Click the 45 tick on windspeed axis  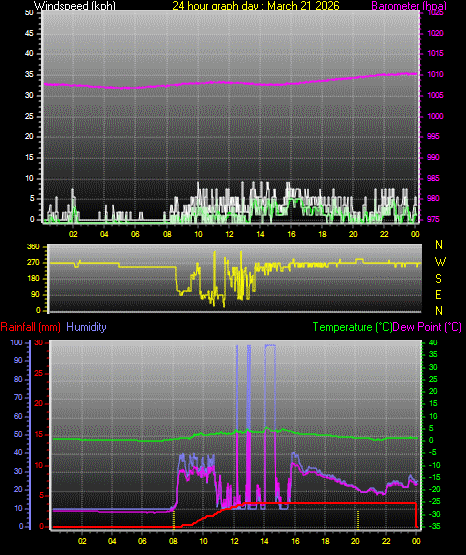(29, 33)
